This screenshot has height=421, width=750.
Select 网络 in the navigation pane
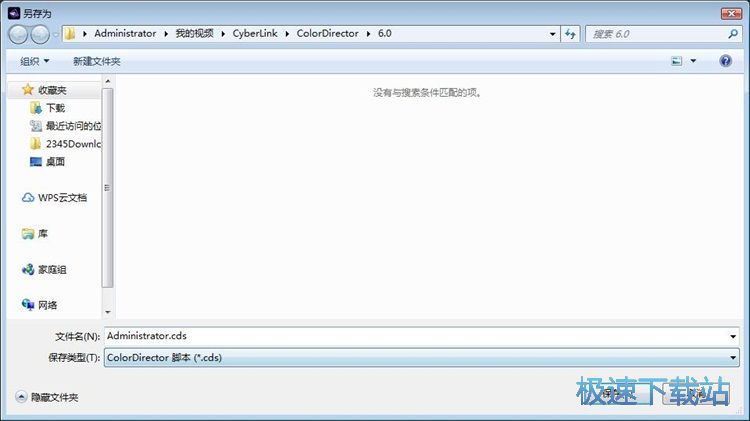tap(47, 305)
